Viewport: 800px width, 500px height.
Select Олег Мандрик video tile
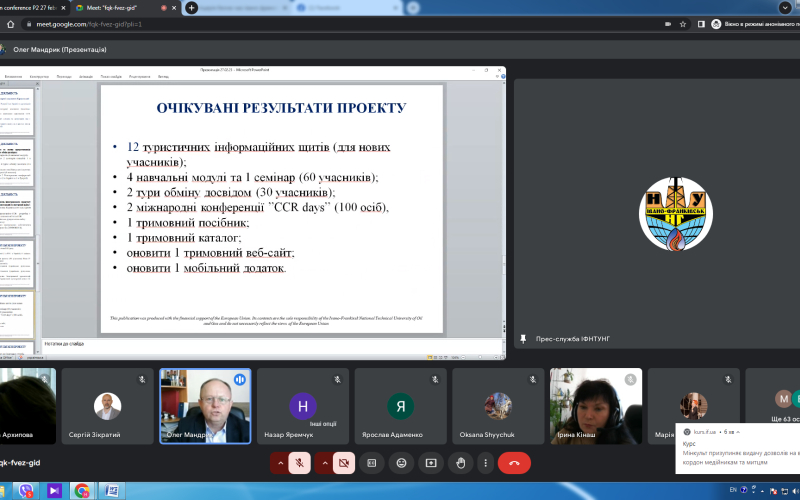click(205, 406)
